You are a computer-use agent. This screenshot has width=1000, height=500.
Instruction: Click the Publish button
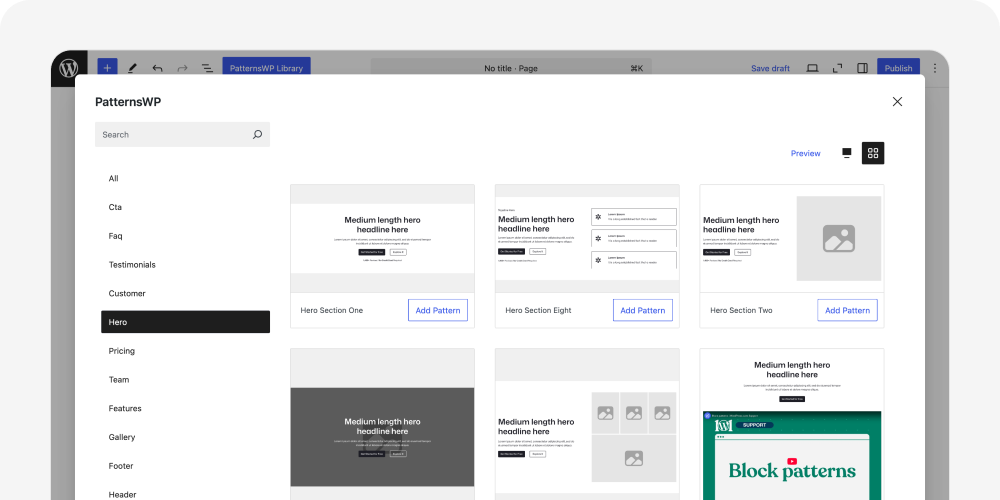coord(898,68)
